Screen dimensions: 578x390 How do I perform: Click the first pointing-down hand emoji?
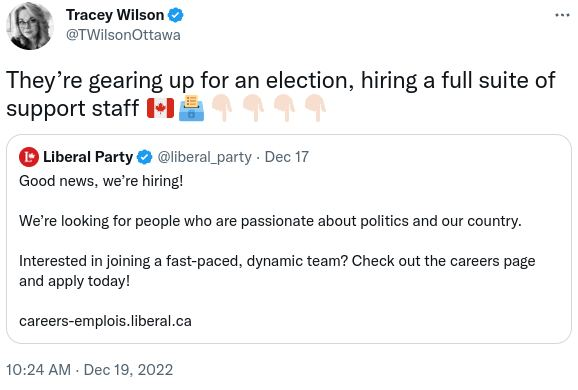click(x=222, y=108)
